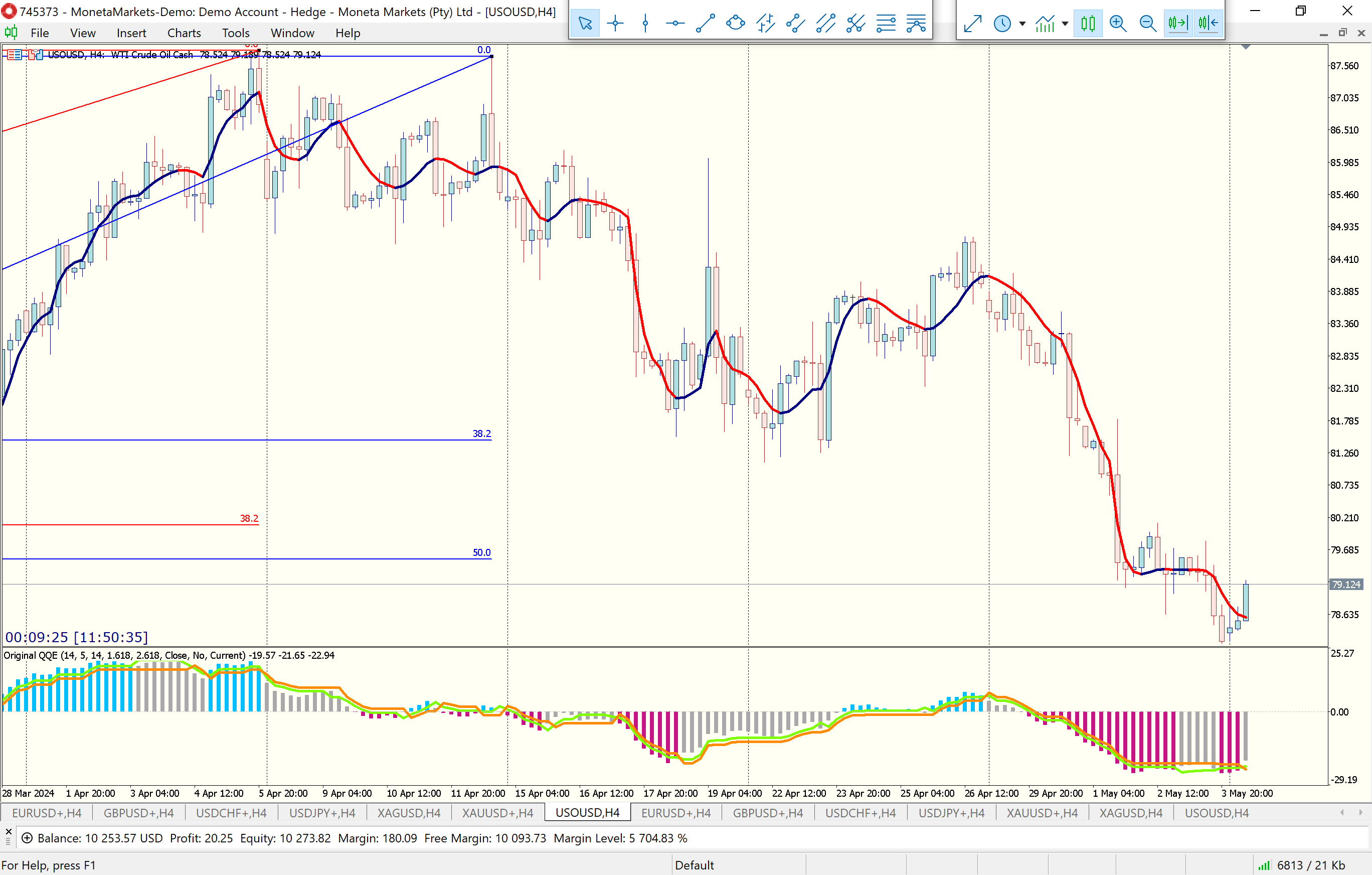Select the crosshair tool
The image size is (1372, 875).
pos(615,24)
